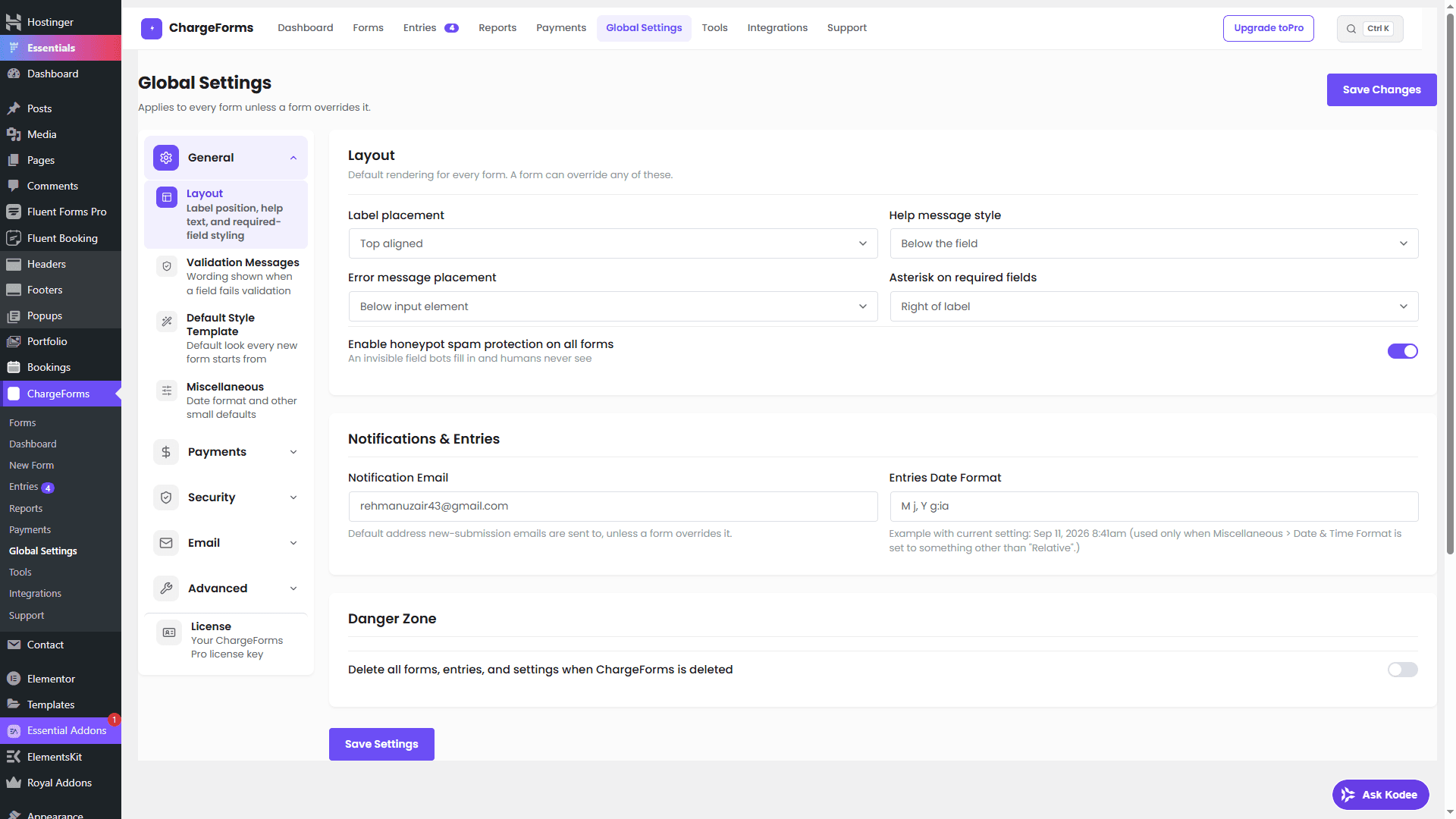Disable honeypot spam protection toggle

1403,351
